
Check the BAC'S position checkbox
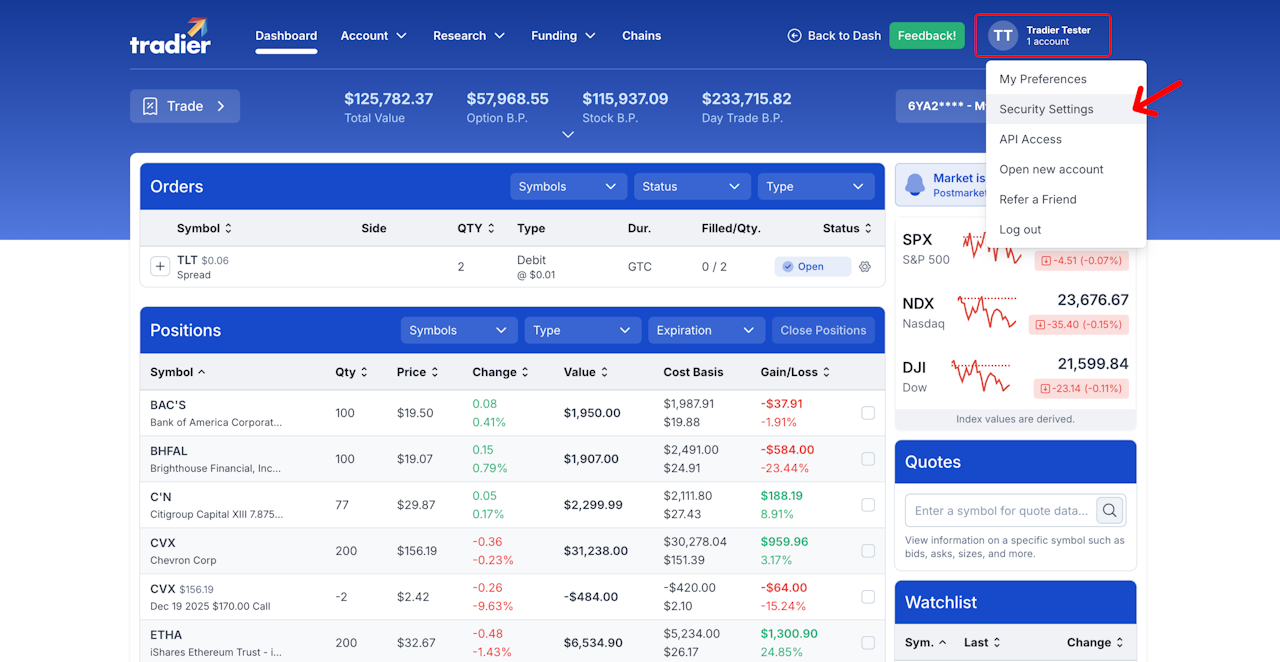point(868,413)
